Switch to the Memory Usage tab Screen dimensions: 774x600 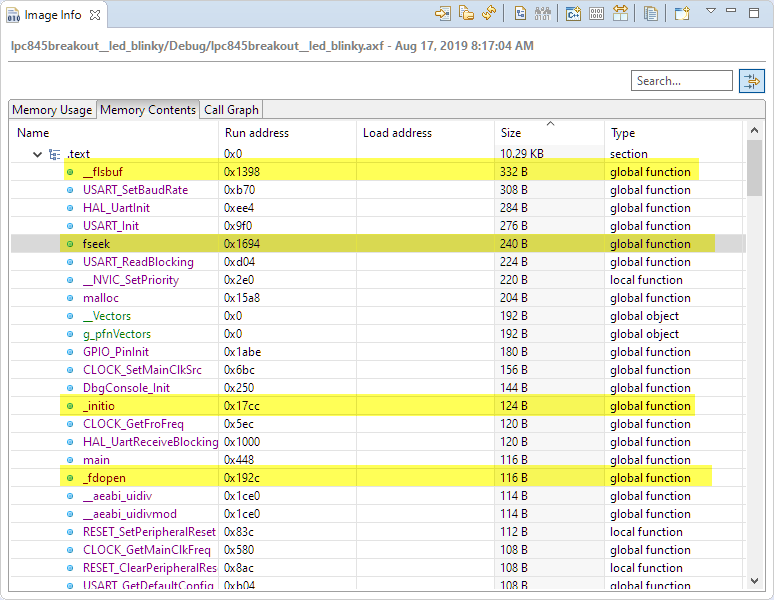(x=52, y=110)
